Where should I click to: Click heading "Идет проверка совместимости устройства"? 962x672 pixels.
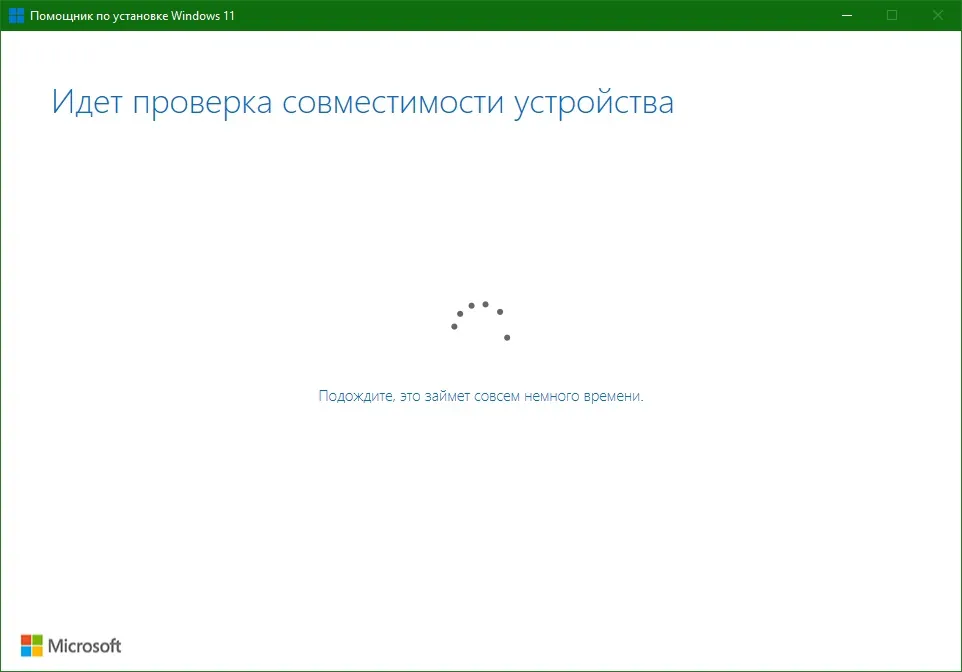pos(363,102)
